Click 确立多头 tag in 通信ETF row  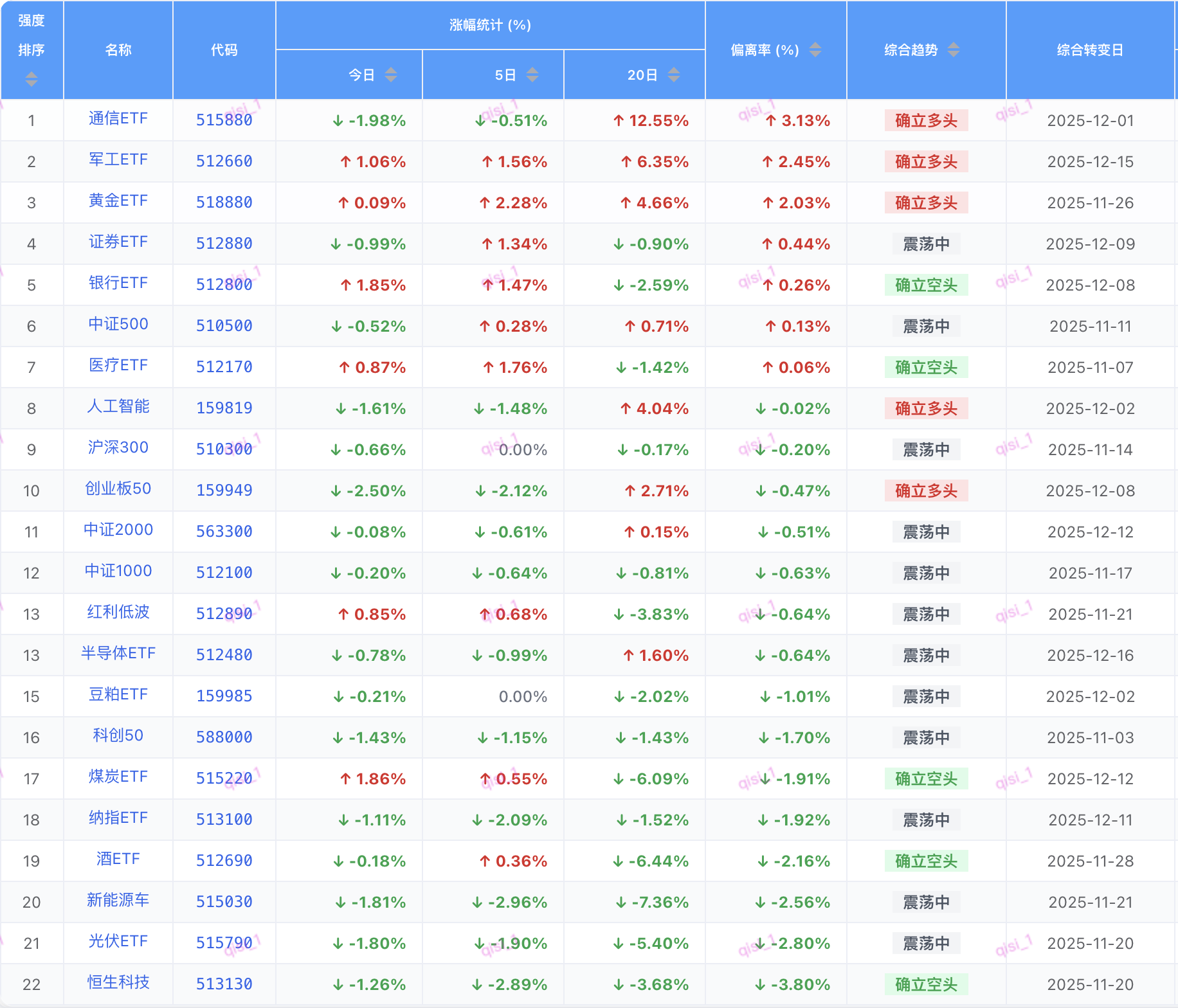point(926,120)
